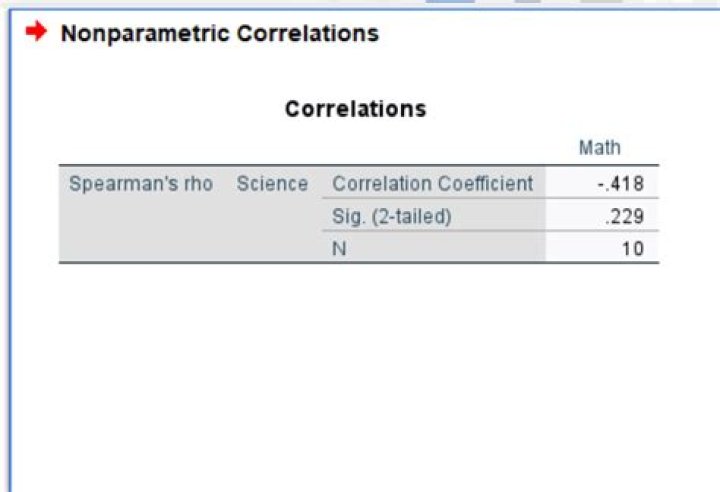This screenshot has height=492, width=720.
Task: Click the blank output area below the table
Action: point(360,380)
